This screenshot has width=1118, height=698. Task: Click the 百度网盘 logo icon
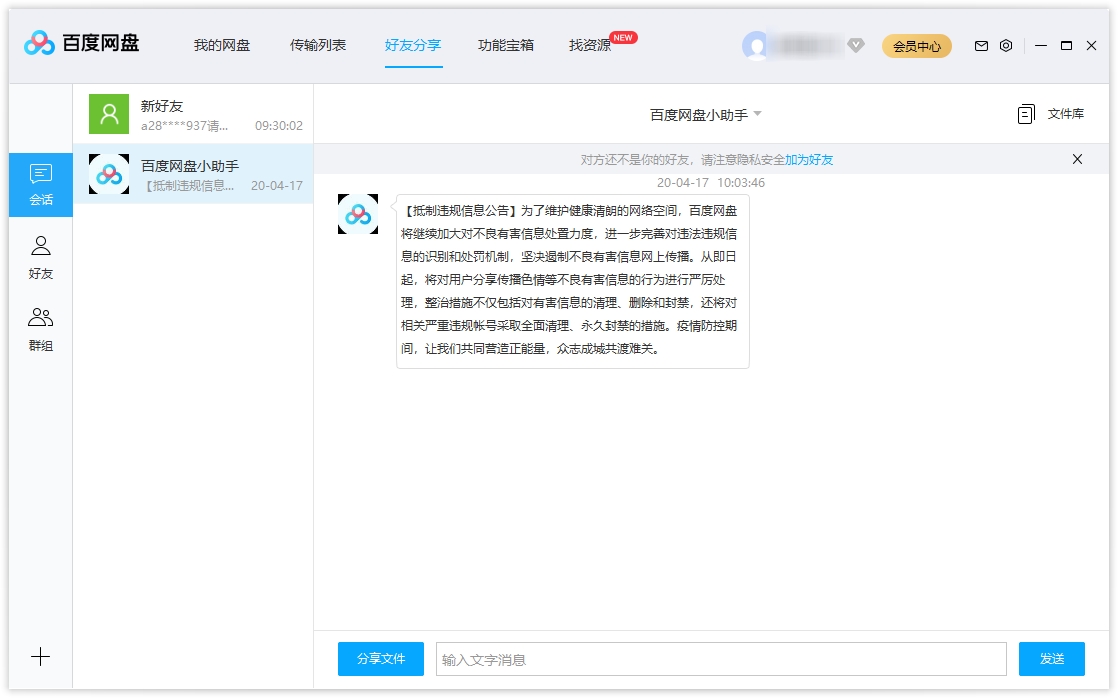(38, 44)
